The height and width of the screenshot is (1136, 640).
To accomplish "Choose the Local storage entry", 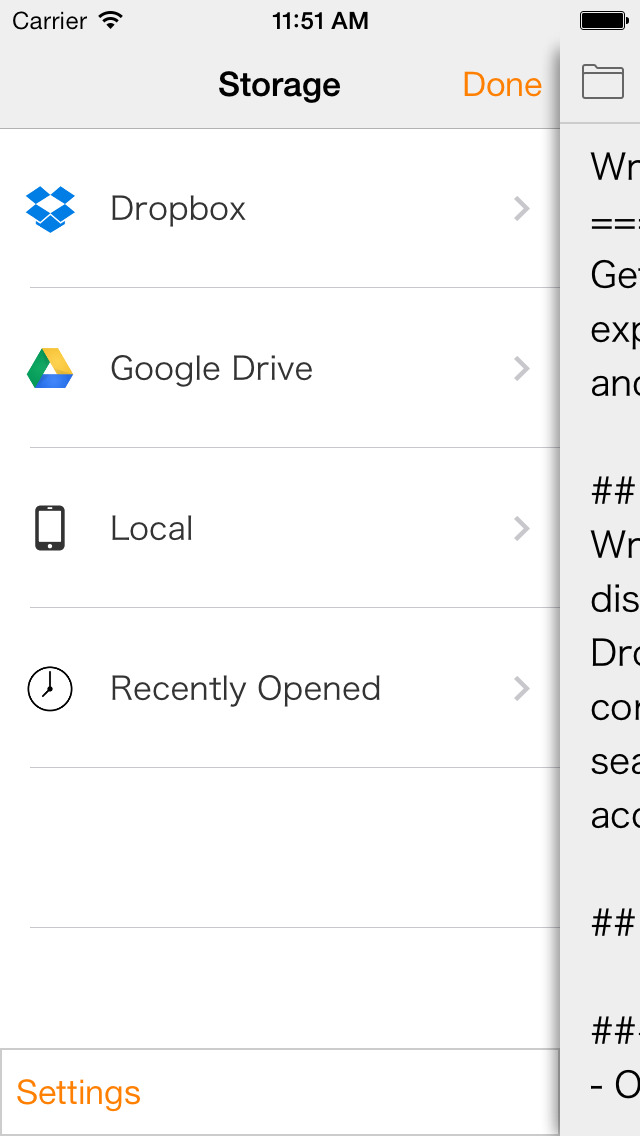I will click(x=280, y=528).
